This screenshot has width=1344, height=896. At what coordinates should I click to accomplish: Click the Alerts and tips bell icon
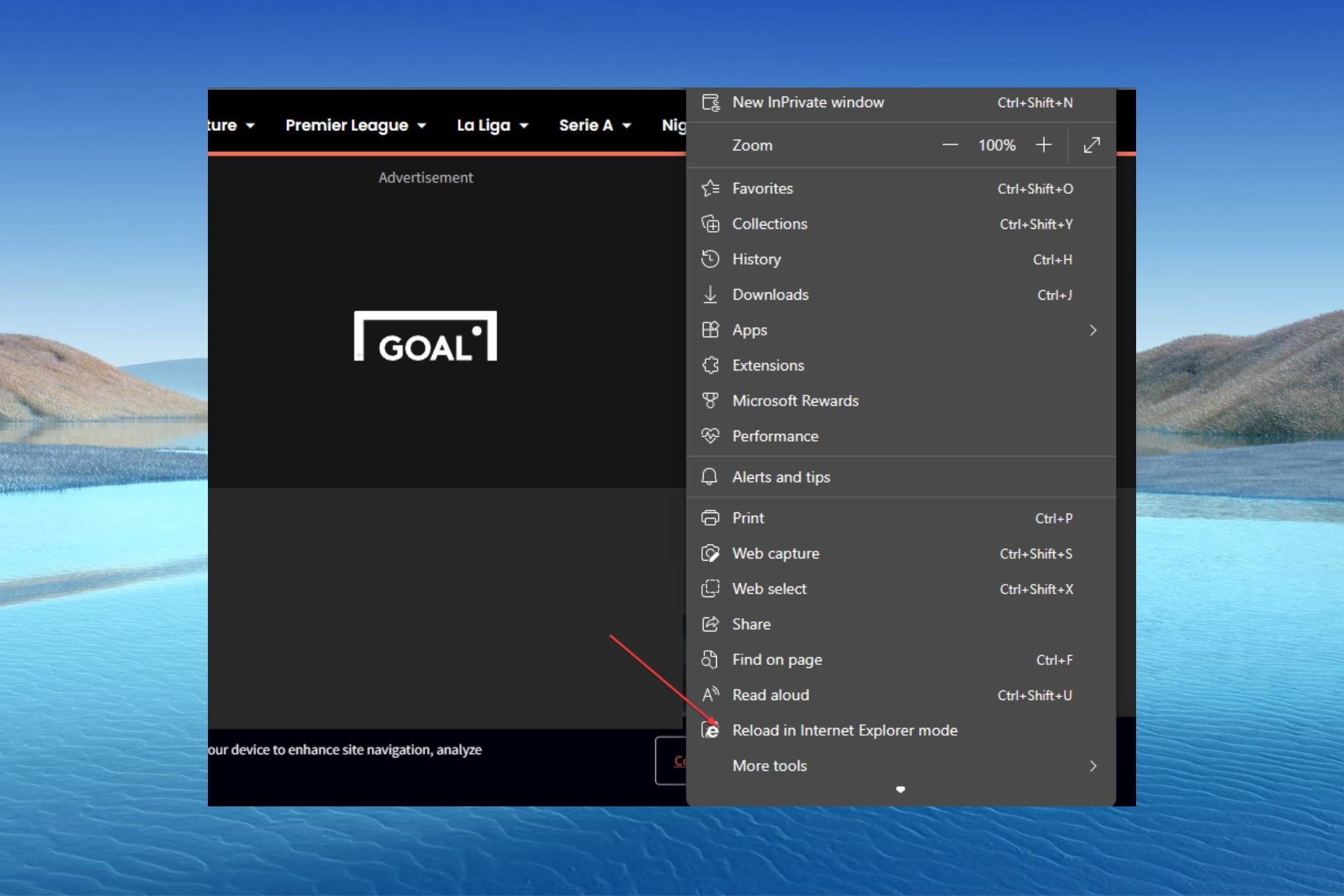tap(709, 477)
